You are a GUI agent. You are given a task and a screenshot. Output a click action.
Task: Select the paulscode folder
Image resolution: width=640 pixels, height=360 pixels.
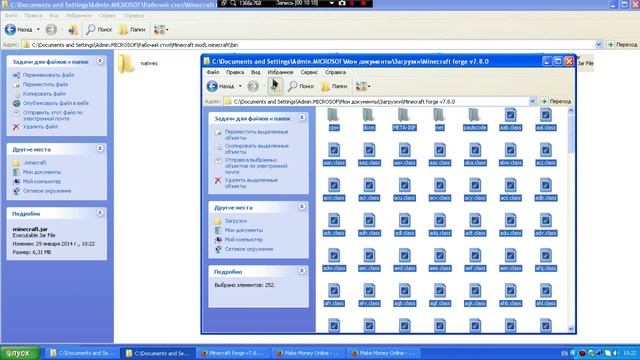pyautogui.click(x=475, y=119)
